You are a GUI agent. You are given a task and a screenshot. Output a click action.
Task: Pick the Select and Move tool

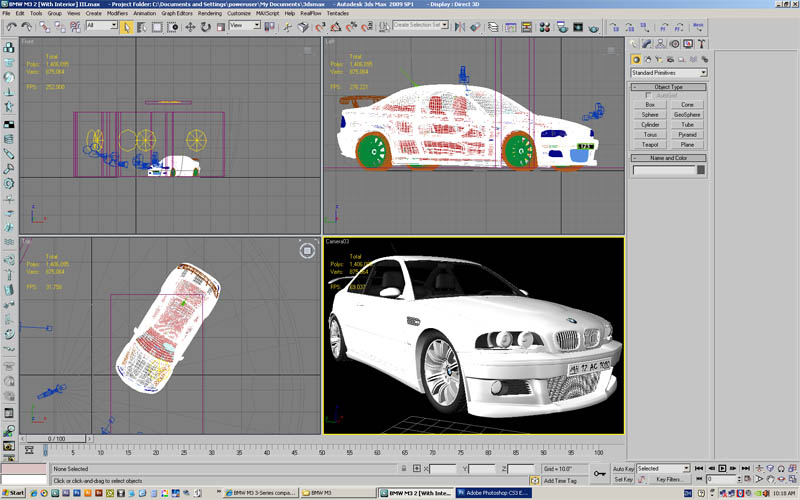tap(190, 27)
